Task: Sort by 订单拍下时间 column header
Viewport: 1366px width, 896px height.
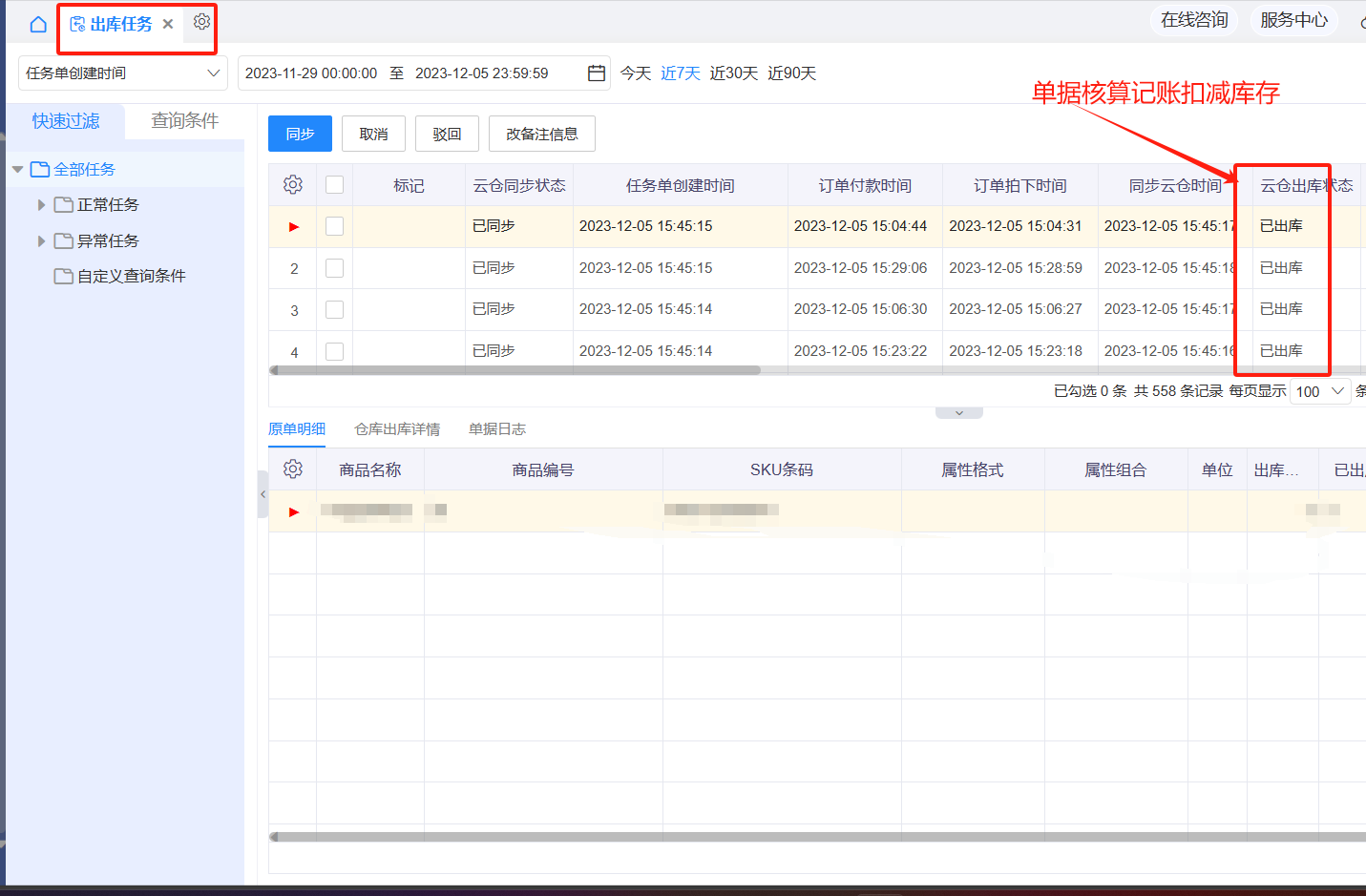Action: [1020, 185]
